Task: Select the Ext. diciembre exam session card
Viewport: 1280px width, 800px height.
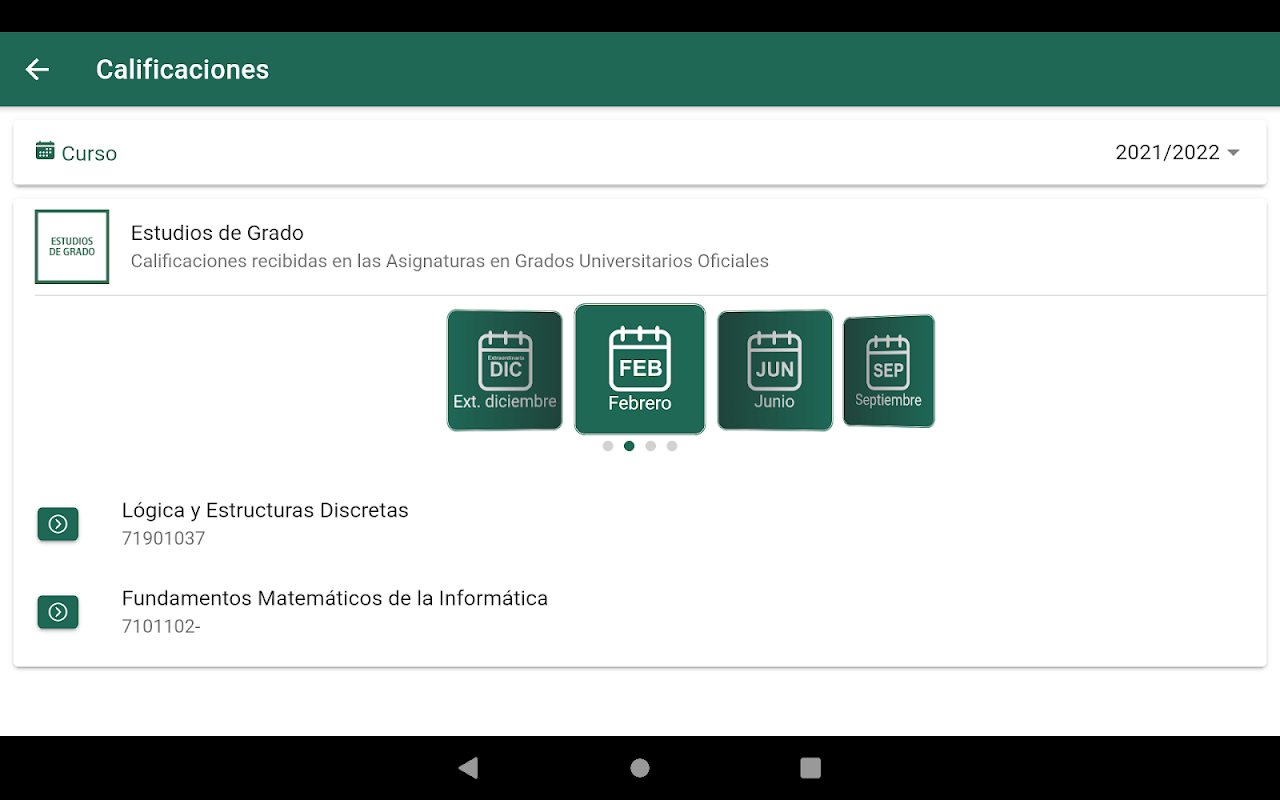Action: pyautogui.click(x=505, y=370)
